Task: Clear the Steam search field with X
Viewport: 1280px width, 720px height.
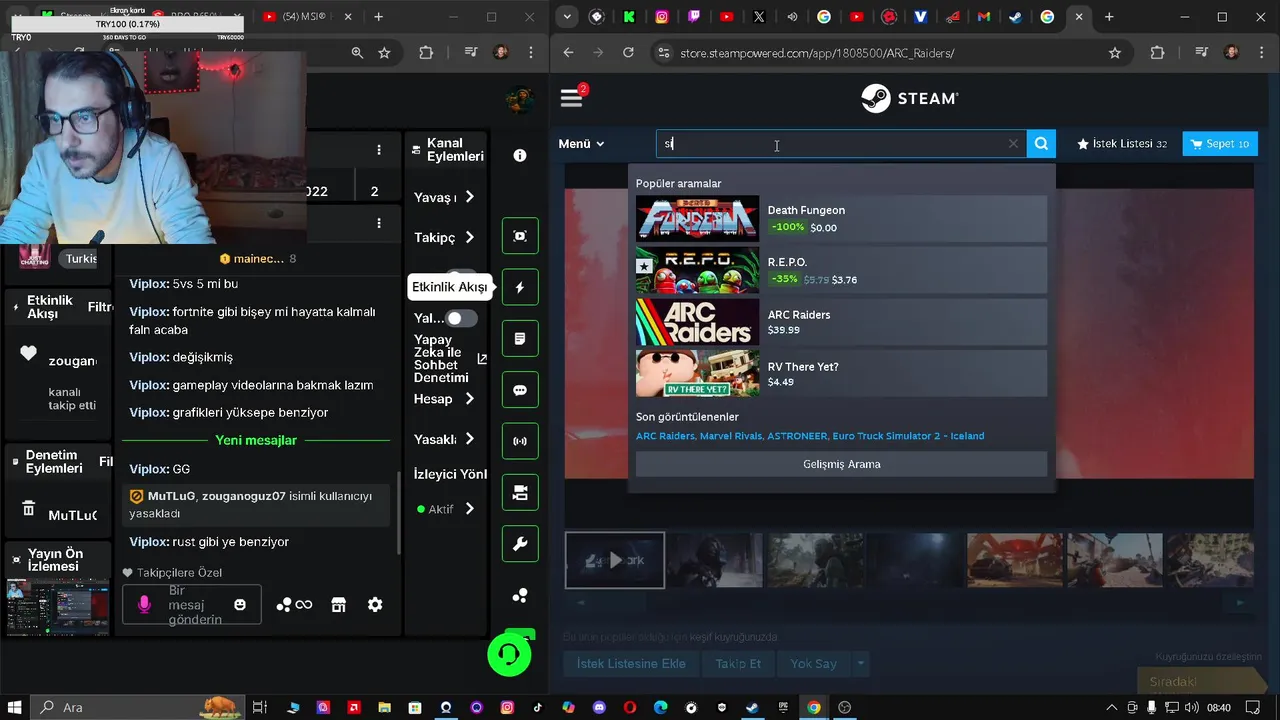Action: click(1013, 144)
